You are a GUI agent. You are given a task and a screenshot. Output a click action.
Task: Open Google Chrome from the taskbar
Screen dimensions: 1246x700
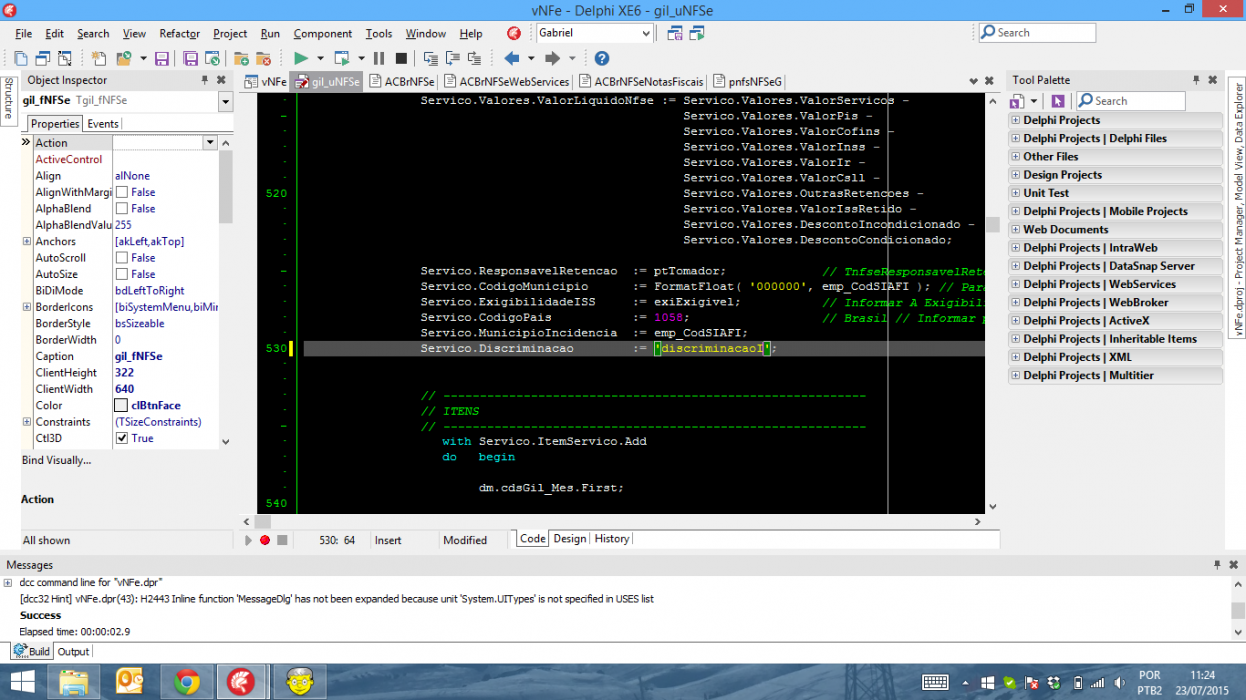pyautogui.click(x=187, y=682)
